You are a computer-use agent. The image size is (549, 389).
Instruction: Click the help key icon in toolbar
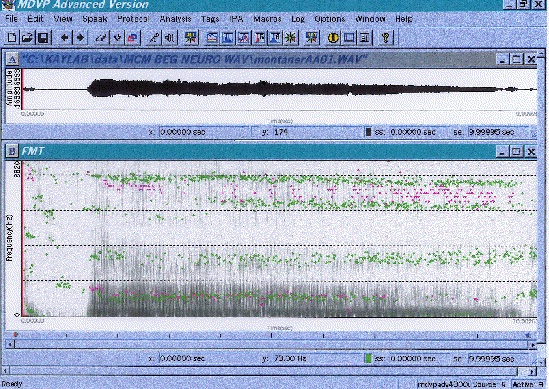pos(386,37)
